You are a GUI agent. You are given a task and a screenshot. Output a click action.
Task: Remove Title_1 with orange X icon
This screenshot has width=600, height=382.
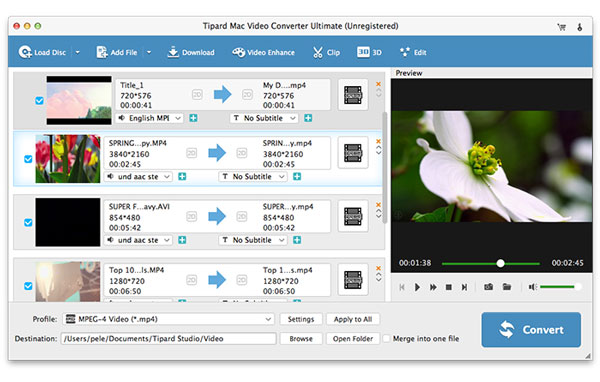(x=378, y=84)
